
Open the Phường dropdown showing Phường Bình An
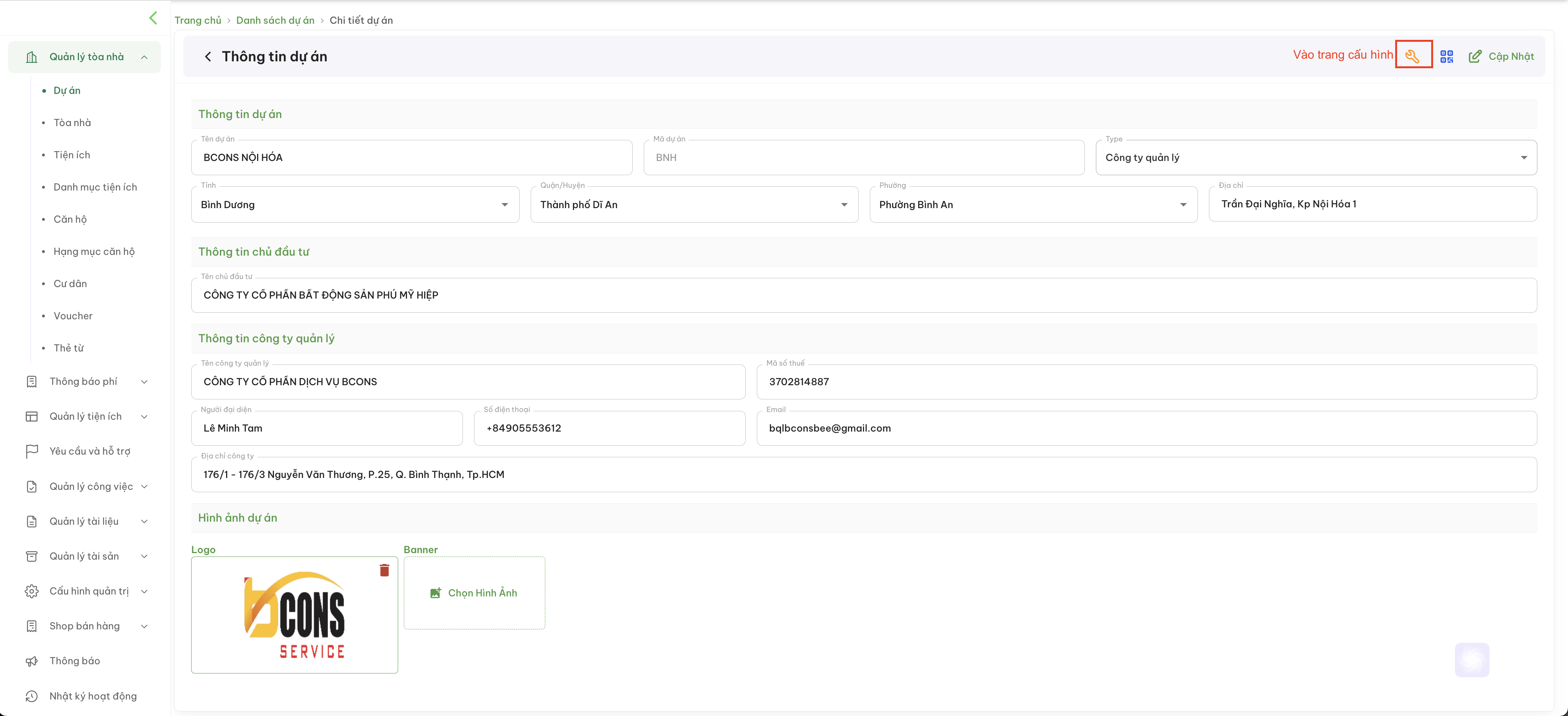tap(1033, 205)
